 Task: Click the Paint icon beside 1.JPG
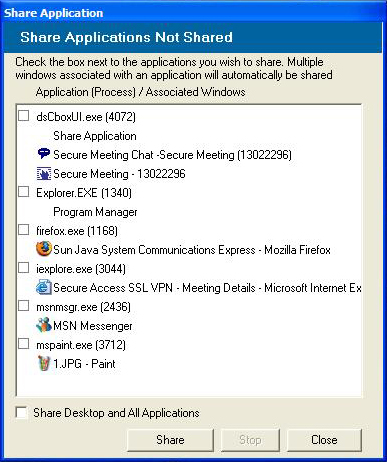(x=44, y=363)
